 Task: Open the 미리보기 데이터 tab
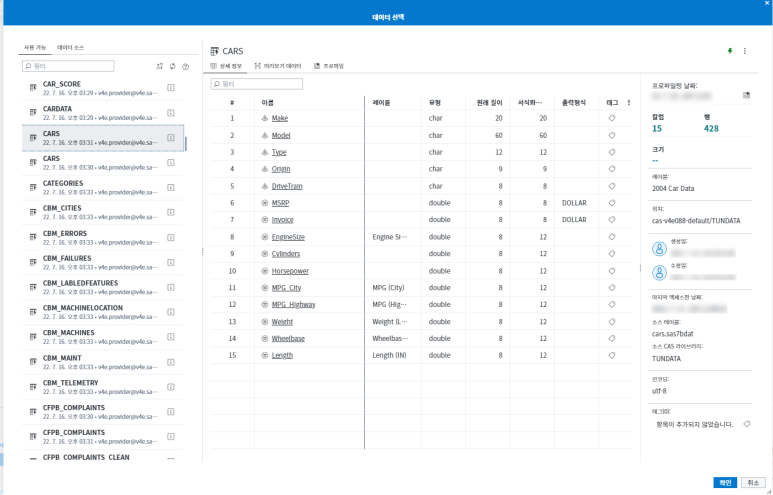[278, 66]
